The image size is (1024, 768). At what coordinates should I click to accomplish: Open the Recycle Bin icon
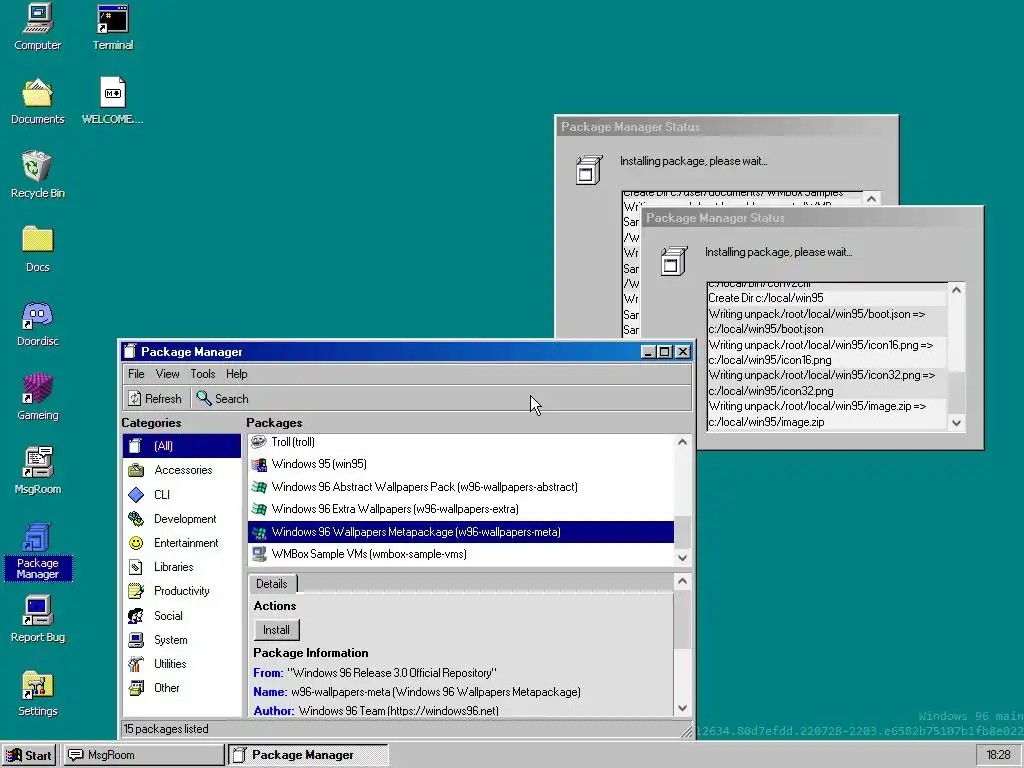click(37, 175)
